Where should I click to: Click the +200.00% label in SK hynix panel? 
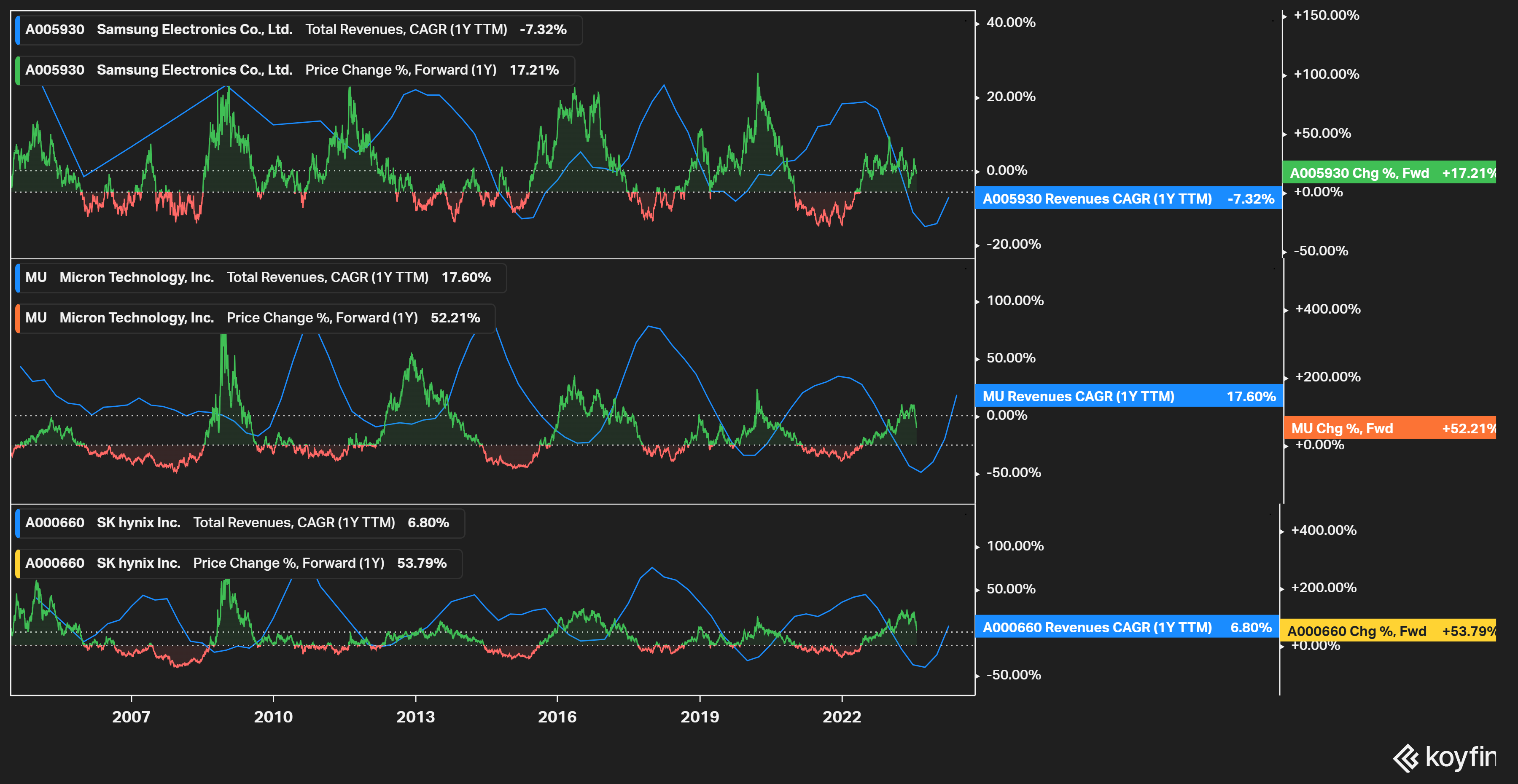point(1324,587)
